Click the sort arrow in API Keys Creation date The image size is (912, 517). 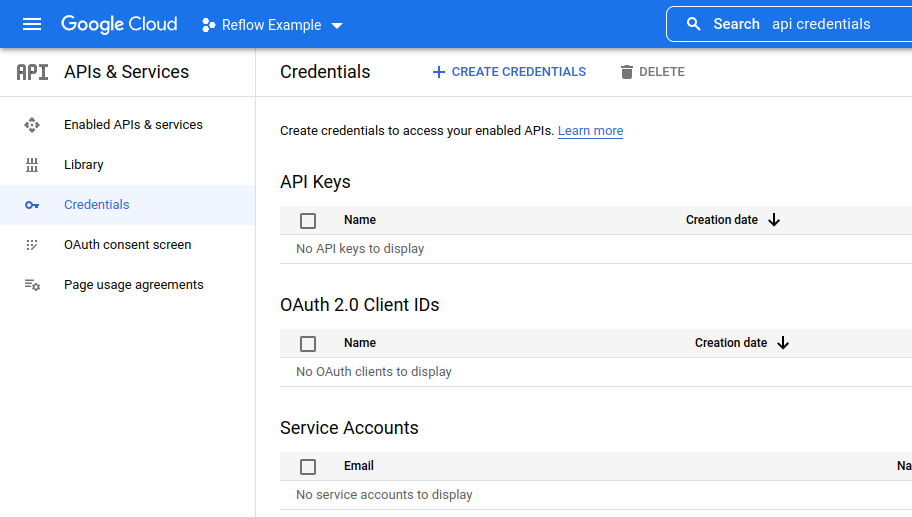[774, 220]
